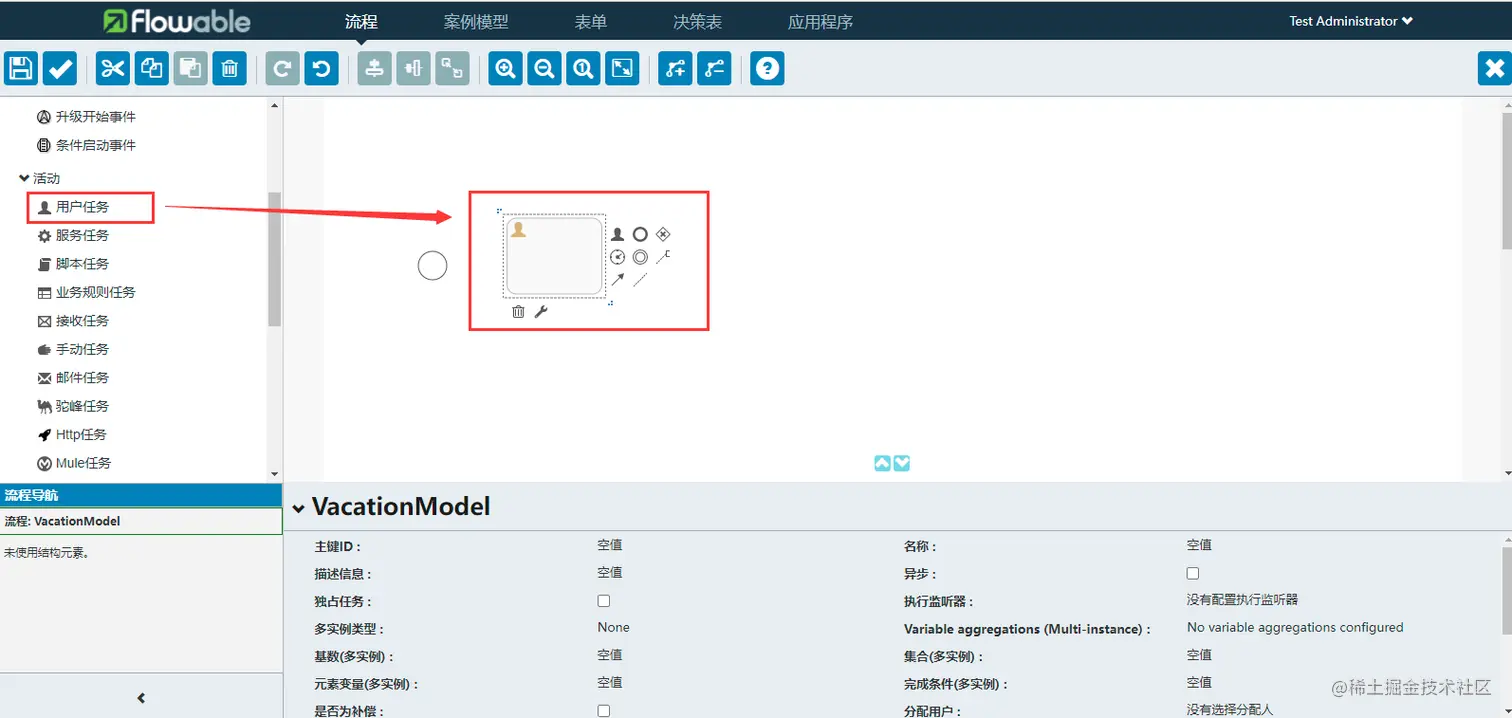Save the model using the floppy disk icon
The image size is (1512, 718).
[x=21, y=68]
